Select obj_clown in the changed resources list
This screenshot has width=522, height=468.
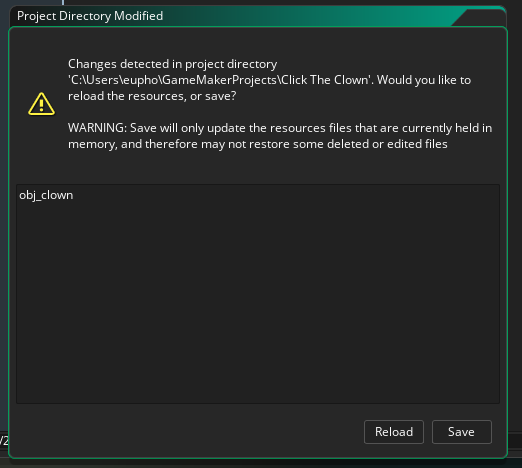[x=46, y=195]
